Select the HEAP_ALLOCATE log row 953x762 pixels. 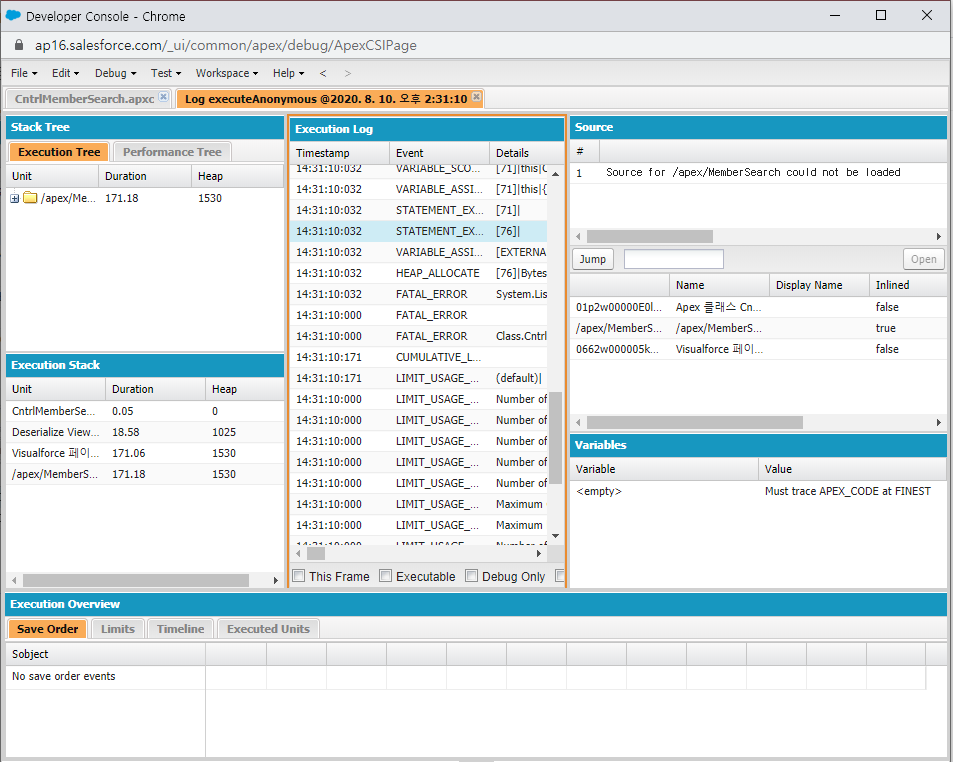(x=419, y=273)
